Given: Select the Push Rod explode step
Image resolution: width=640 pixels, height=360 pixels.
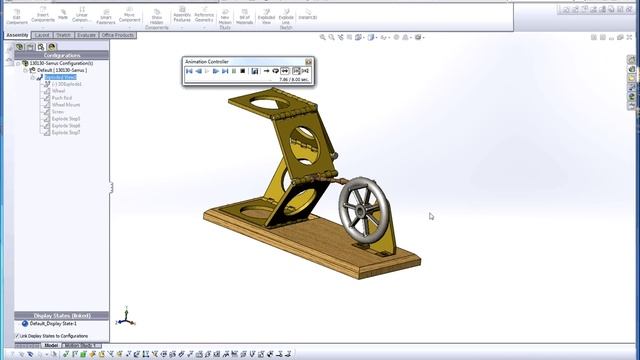Looking at the screenshot, I should [62, 98].
